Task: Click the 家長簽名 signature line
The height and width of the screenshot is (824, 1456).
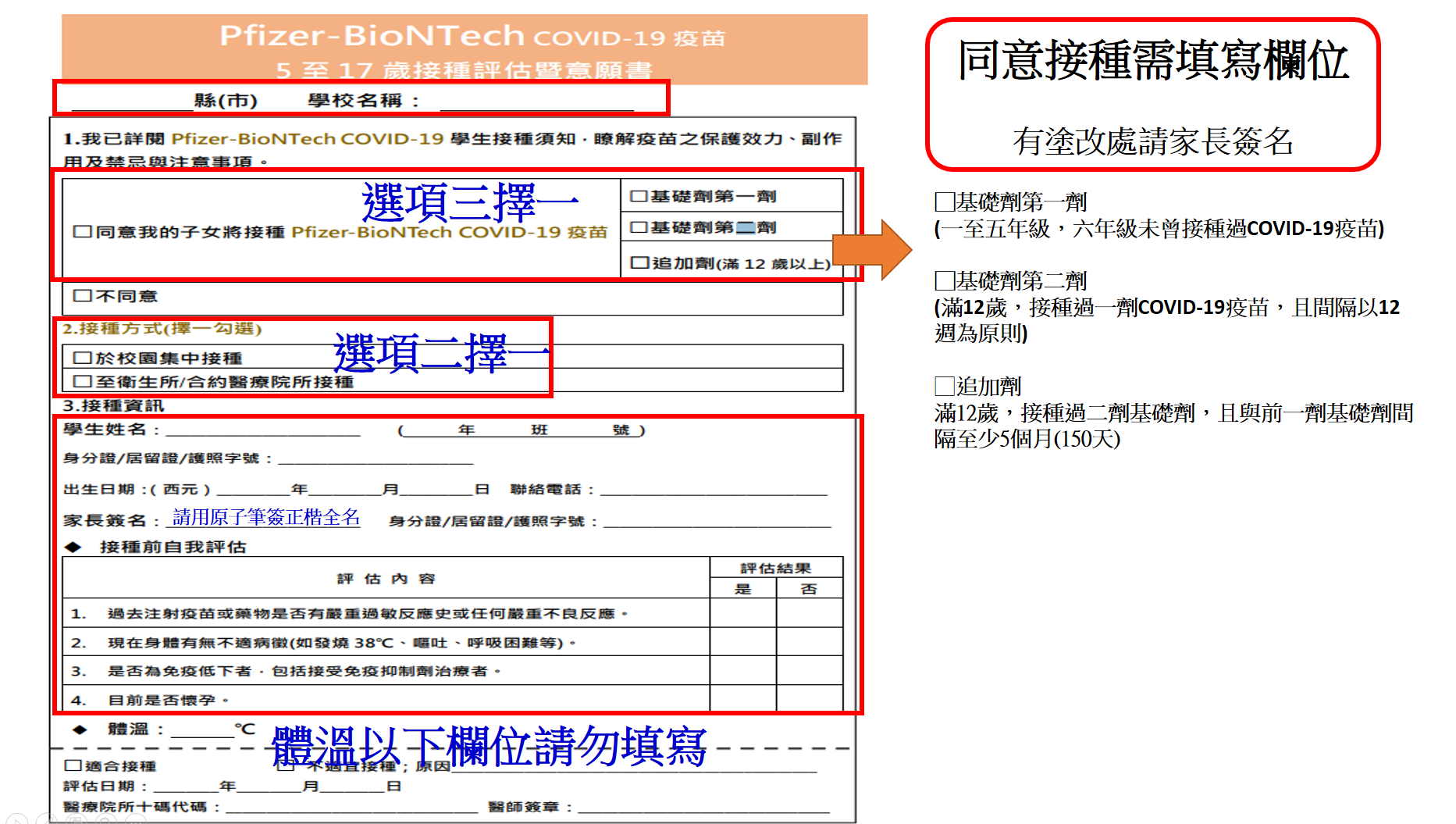Action: [263, 519]
